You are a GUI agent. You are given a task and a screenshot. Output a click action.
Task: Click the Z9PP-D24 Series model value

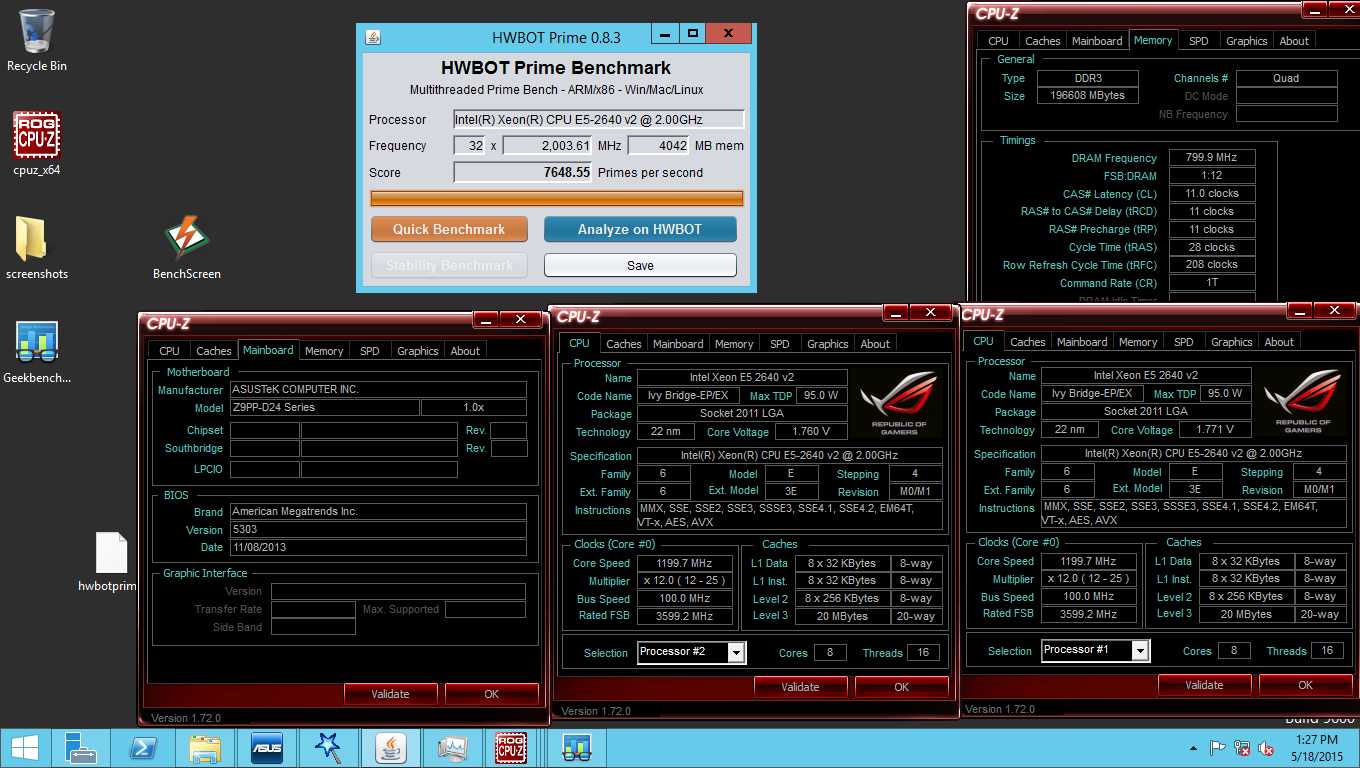325,408
